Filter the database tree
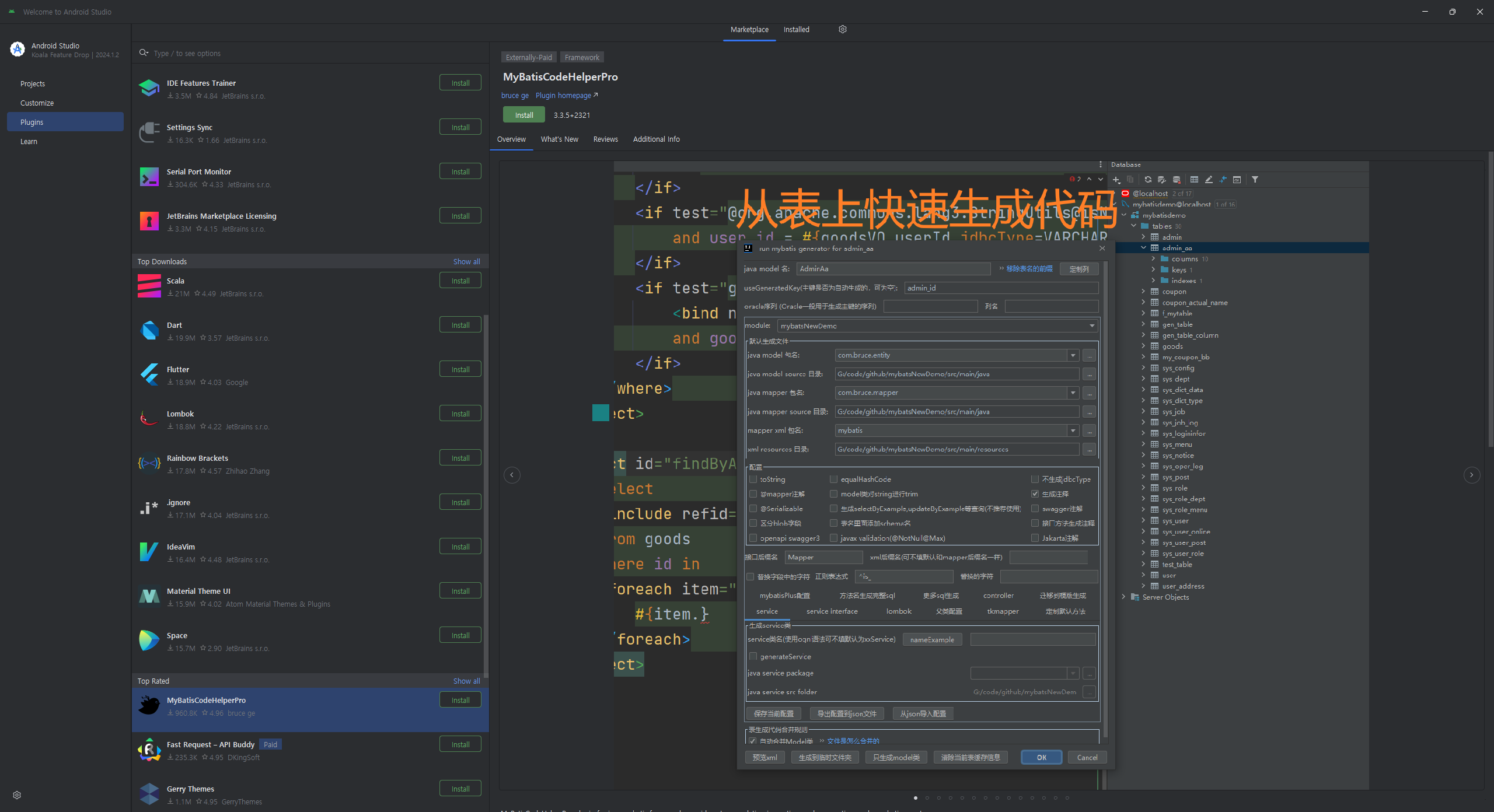The height and width of the screenshot is (812, 1494). tap(1255, 180)
